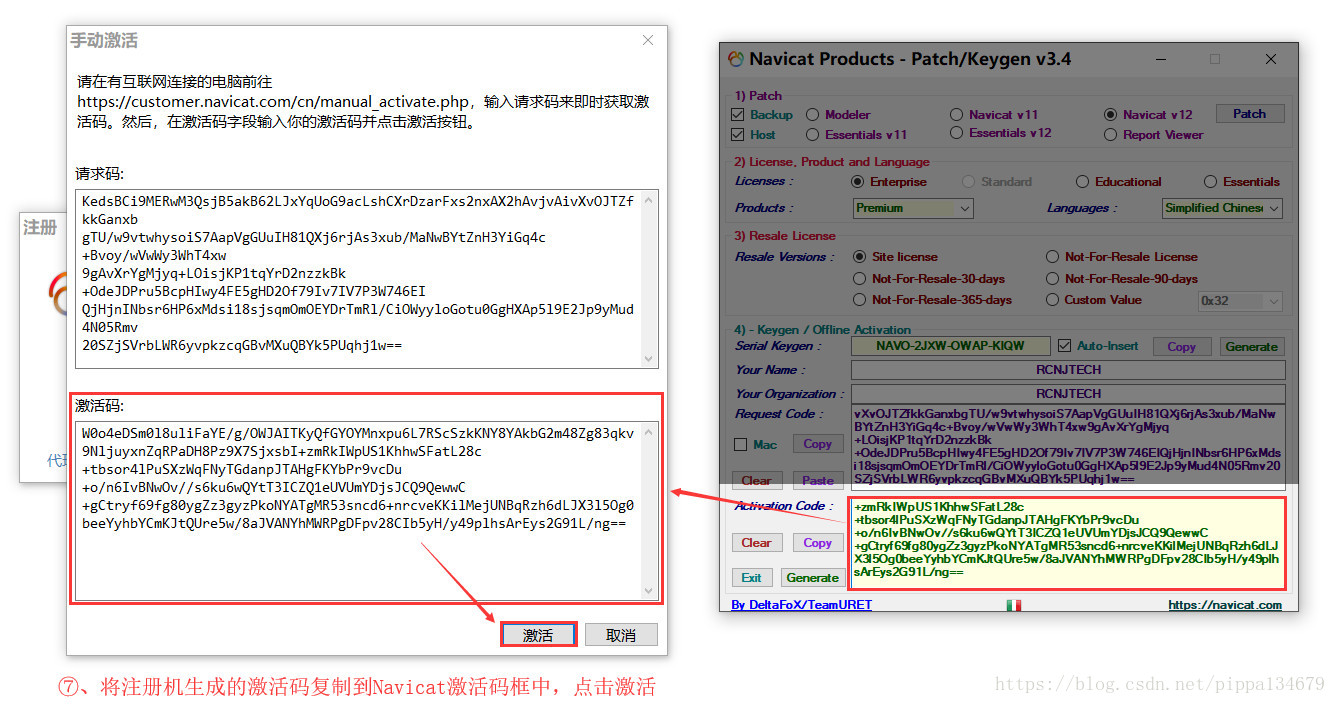Select the Navicat v12 radio button
This screenshot has width=1336, height=704.
(1110, 115)
